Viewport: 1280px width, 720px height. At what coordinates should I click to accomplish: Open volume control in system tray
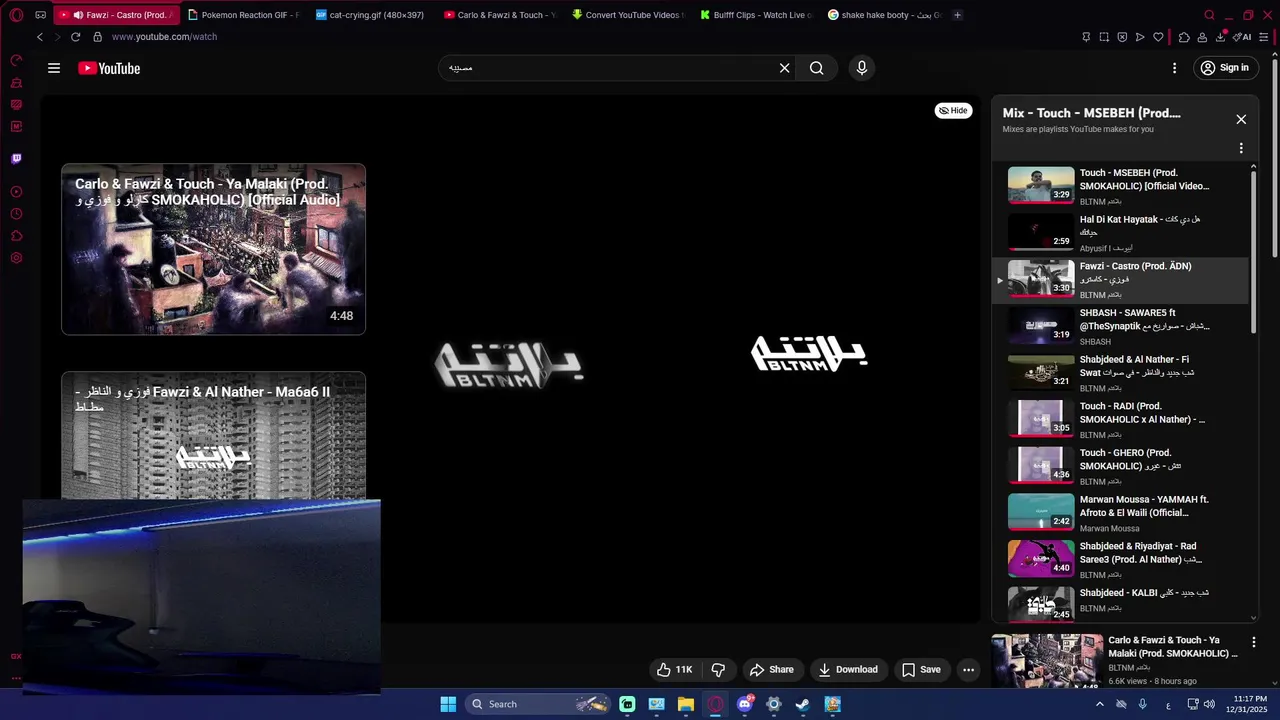1211,704
